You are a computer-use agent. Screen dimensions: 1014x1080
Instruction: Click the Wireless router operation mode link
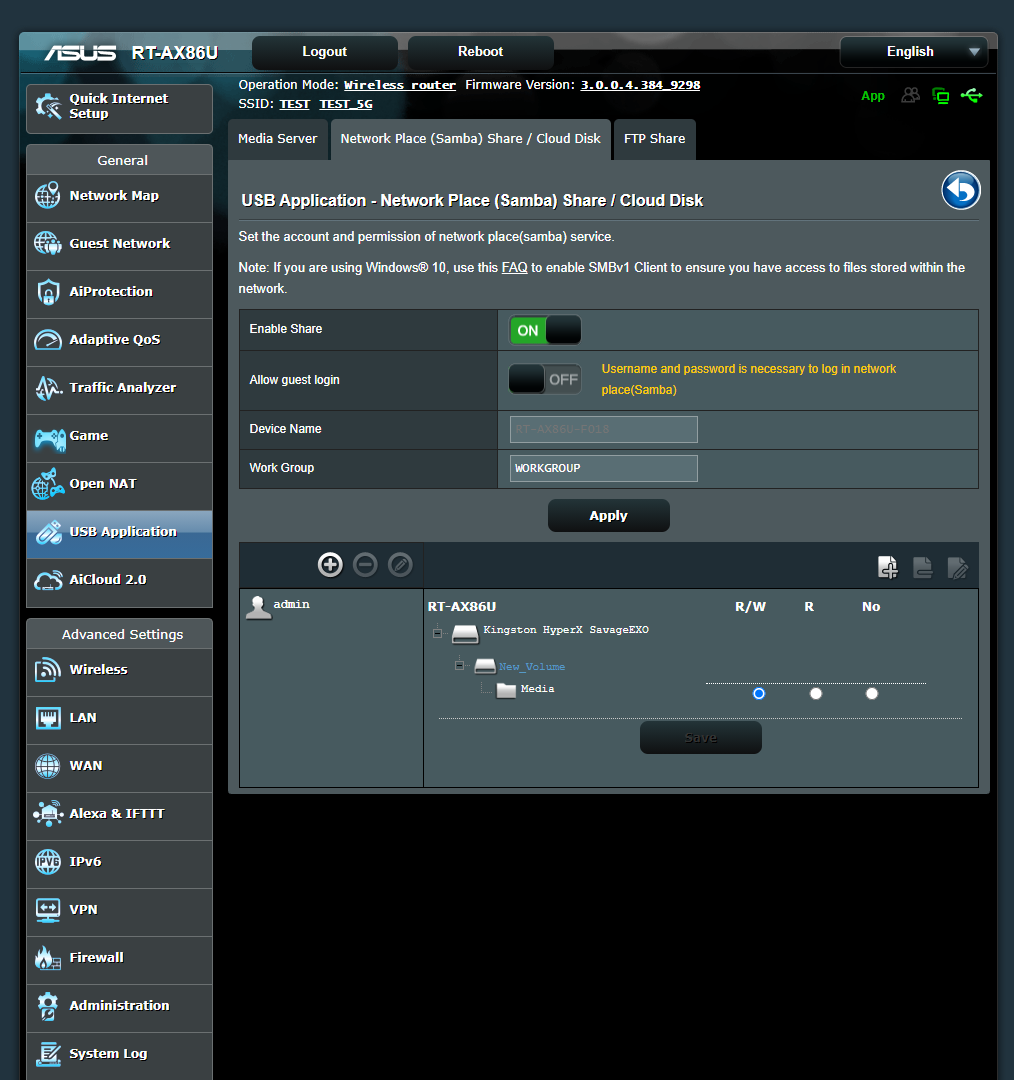click(x=400, y=85)
